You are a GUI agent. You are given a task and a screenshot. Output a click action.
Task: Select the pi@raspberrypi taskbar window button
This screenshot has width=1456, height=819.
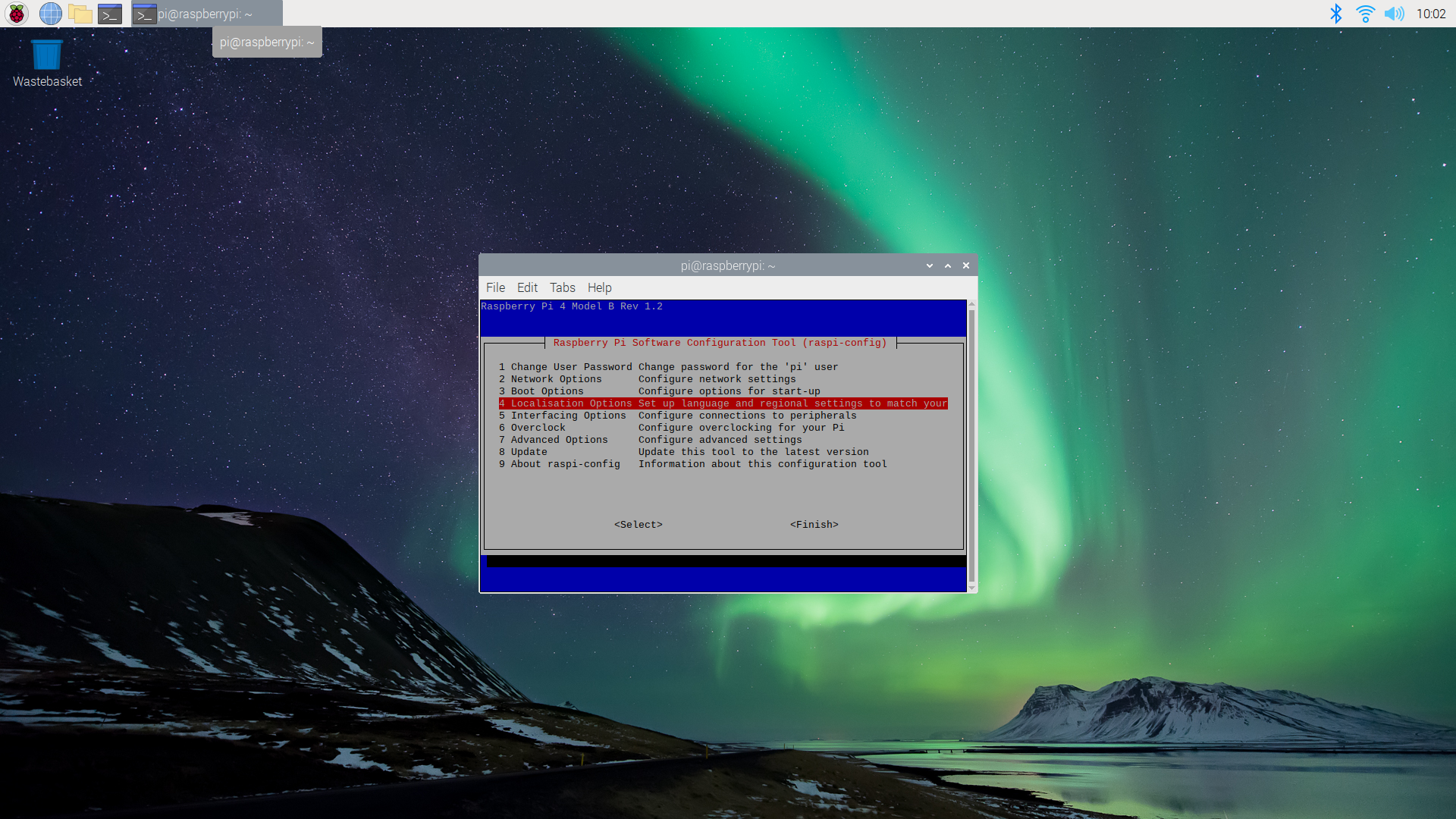click(206, 14)
